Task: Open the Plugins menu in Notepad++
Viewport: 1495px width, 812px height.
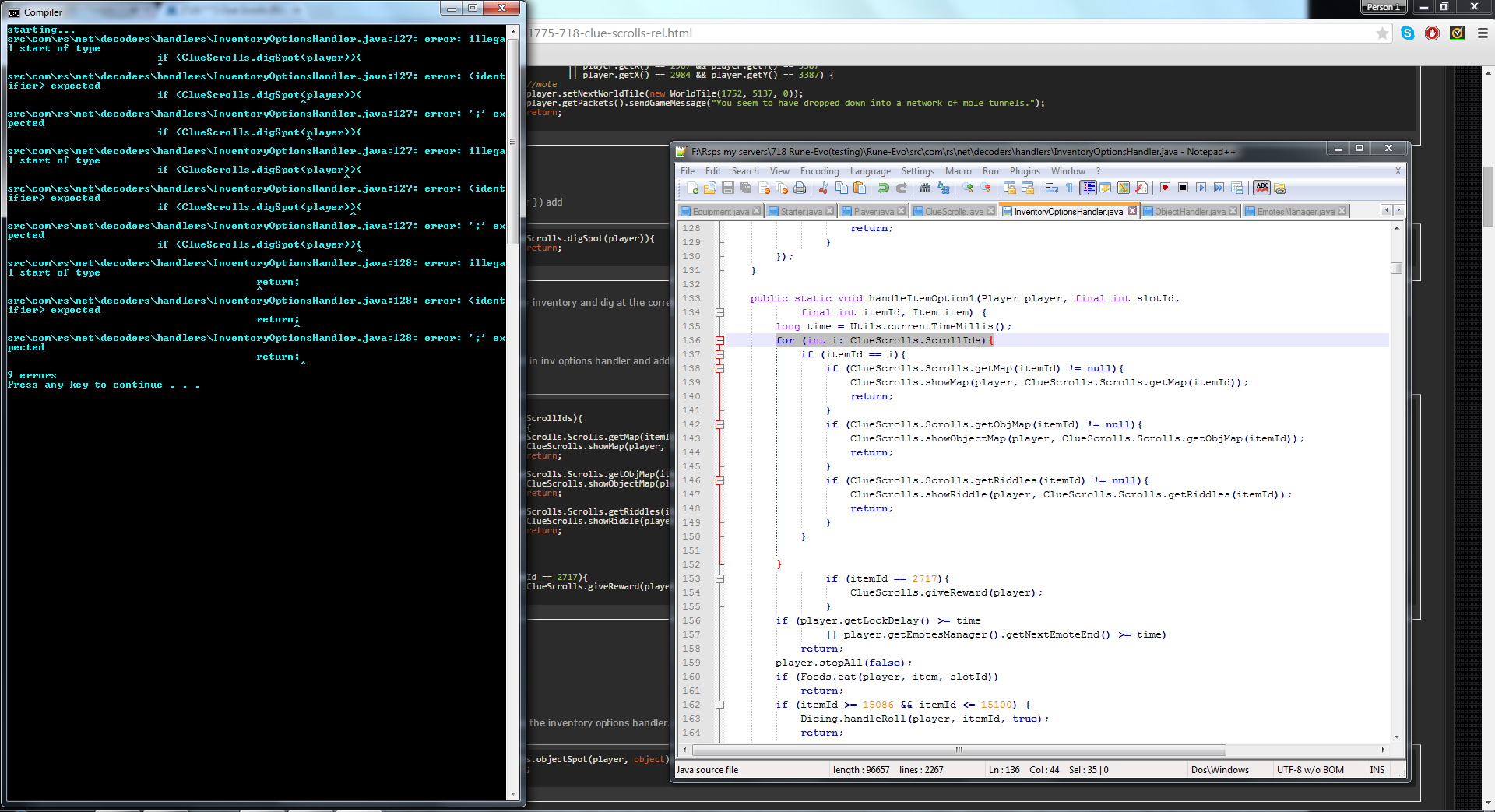Action: (1024, 171)
